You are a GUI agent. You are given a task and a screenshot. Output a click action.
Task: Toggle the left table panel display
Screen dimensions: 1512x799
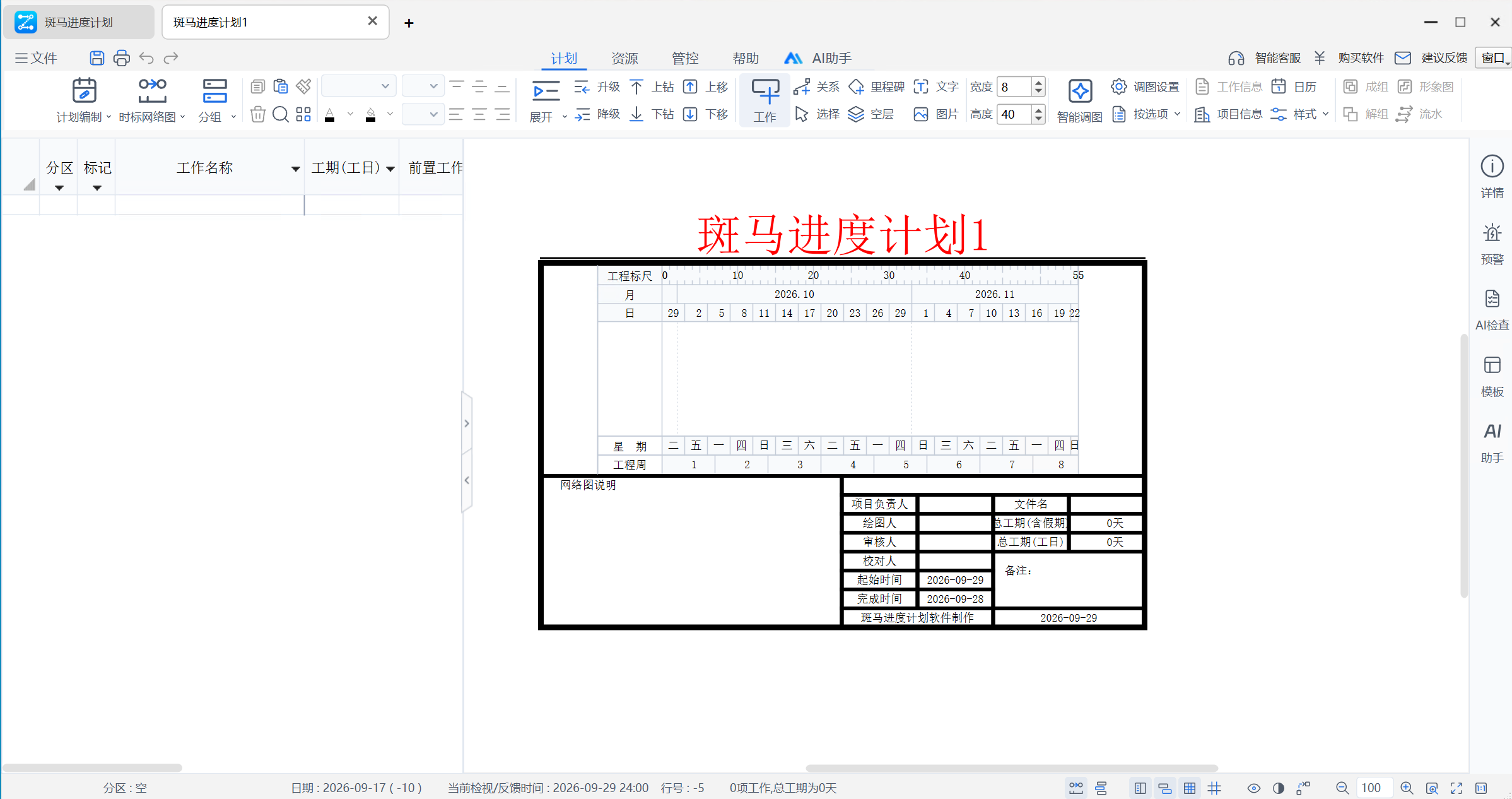click(1140, 788)
